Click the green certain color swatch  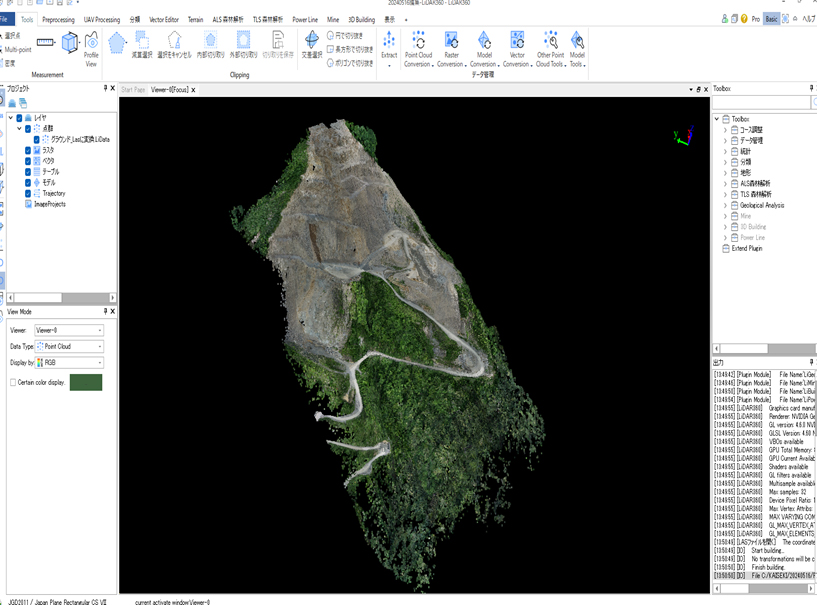tap(85, 382)
